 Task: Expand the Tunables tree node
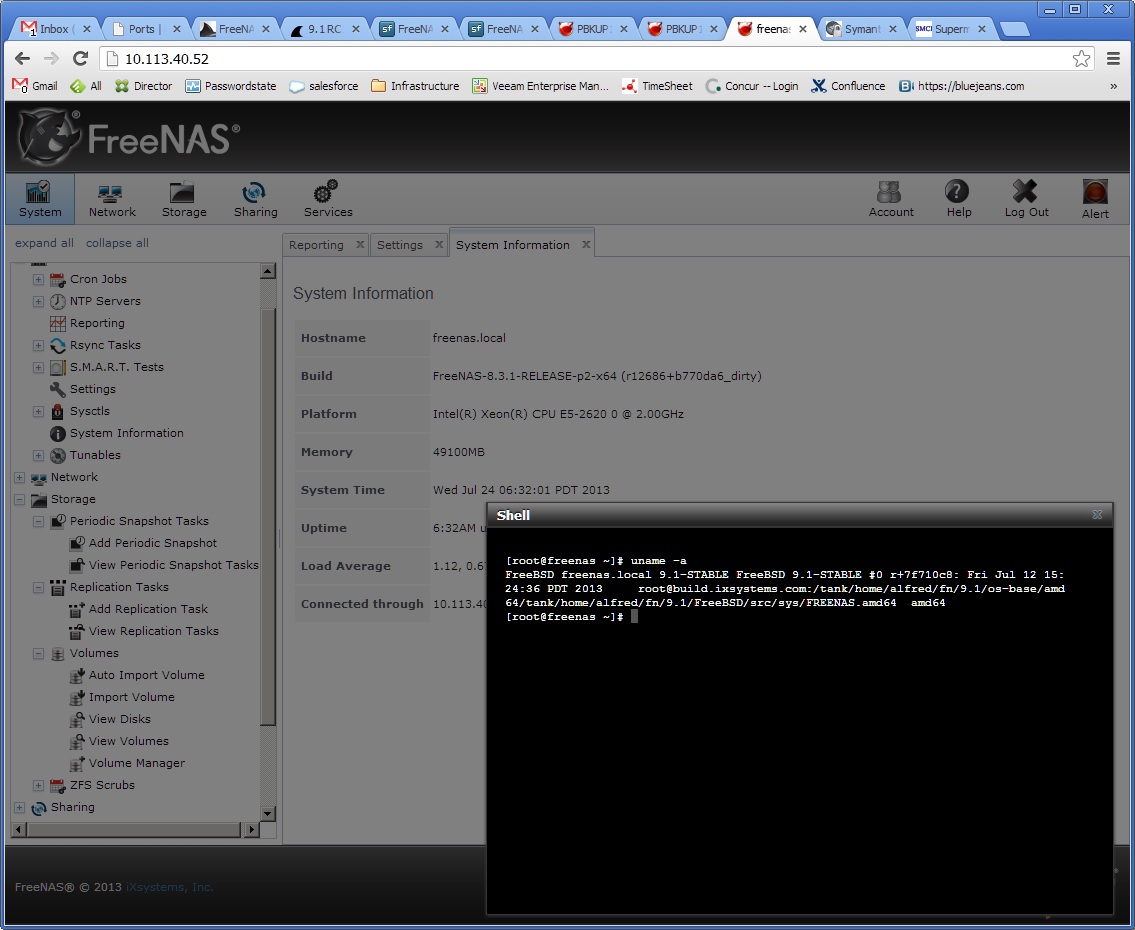38,455
